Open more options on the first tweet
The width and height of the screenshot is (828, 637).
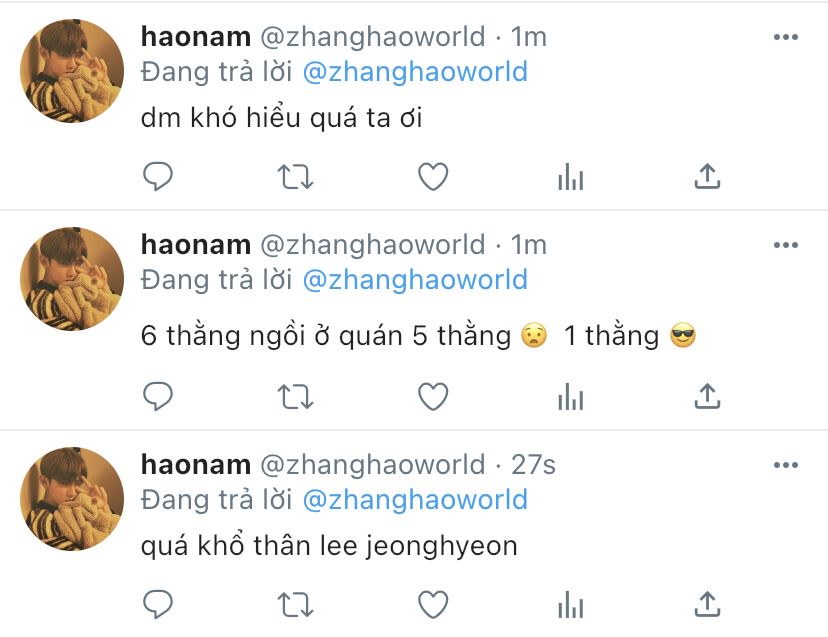point(786,37)
